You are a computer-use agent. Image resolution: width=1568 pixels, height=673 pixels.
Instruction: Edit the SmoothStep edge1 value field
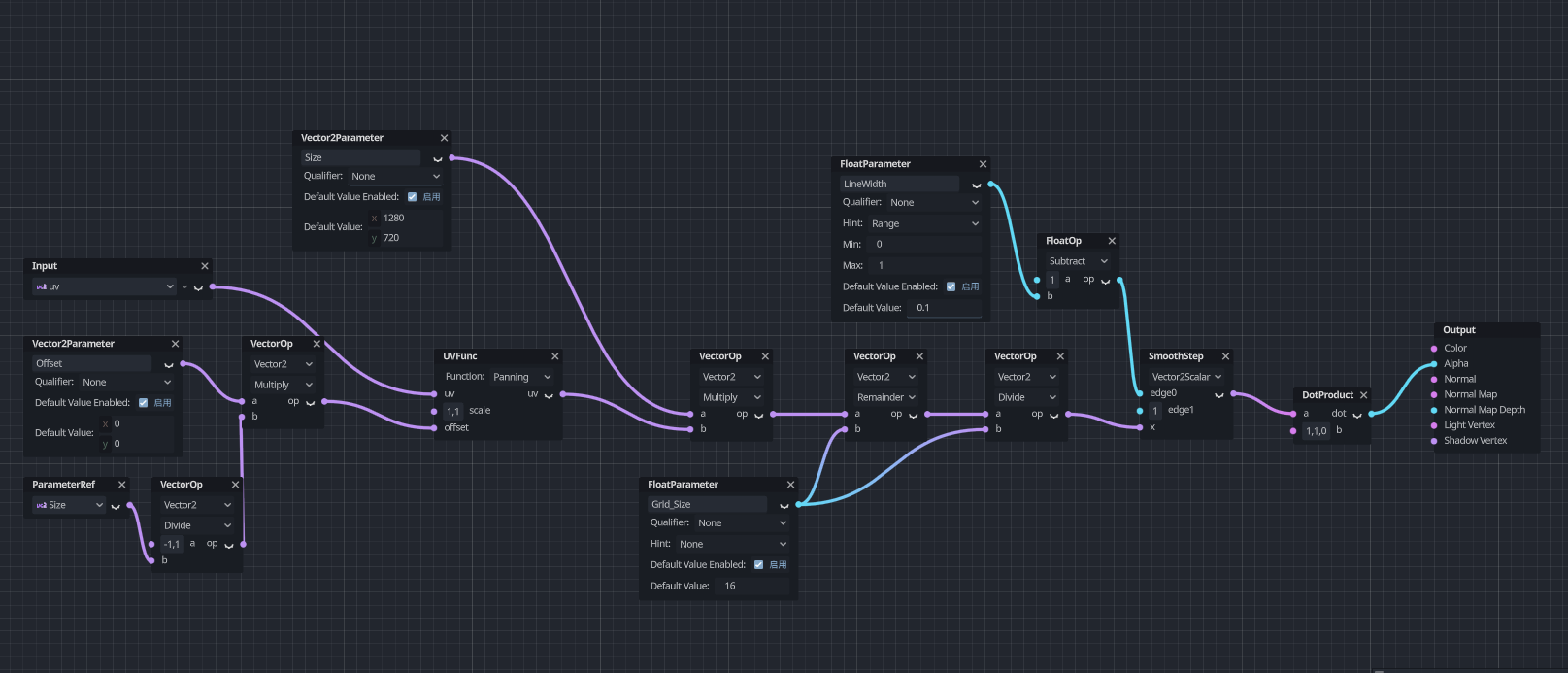(x=1155, y=411)
